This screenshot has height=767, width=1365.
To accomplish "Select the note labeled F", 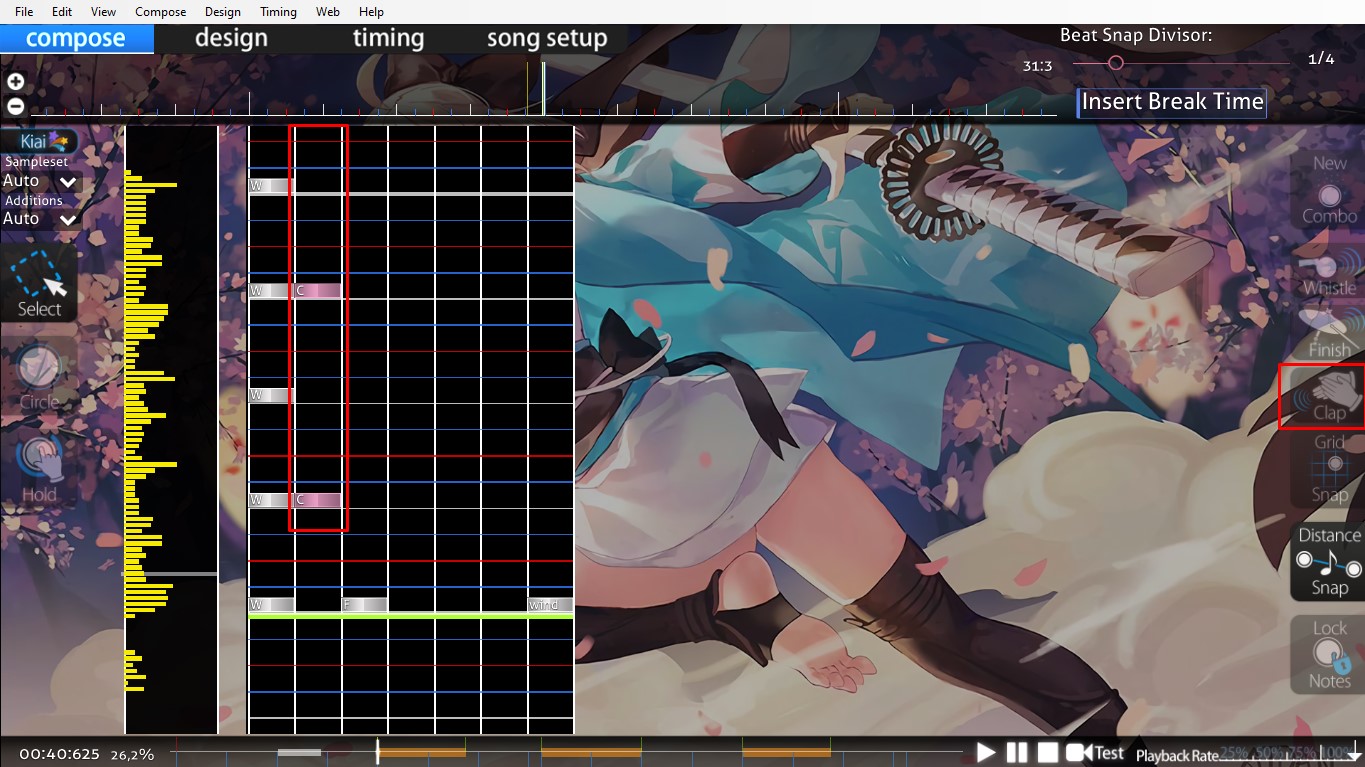I will click(364, 605).
